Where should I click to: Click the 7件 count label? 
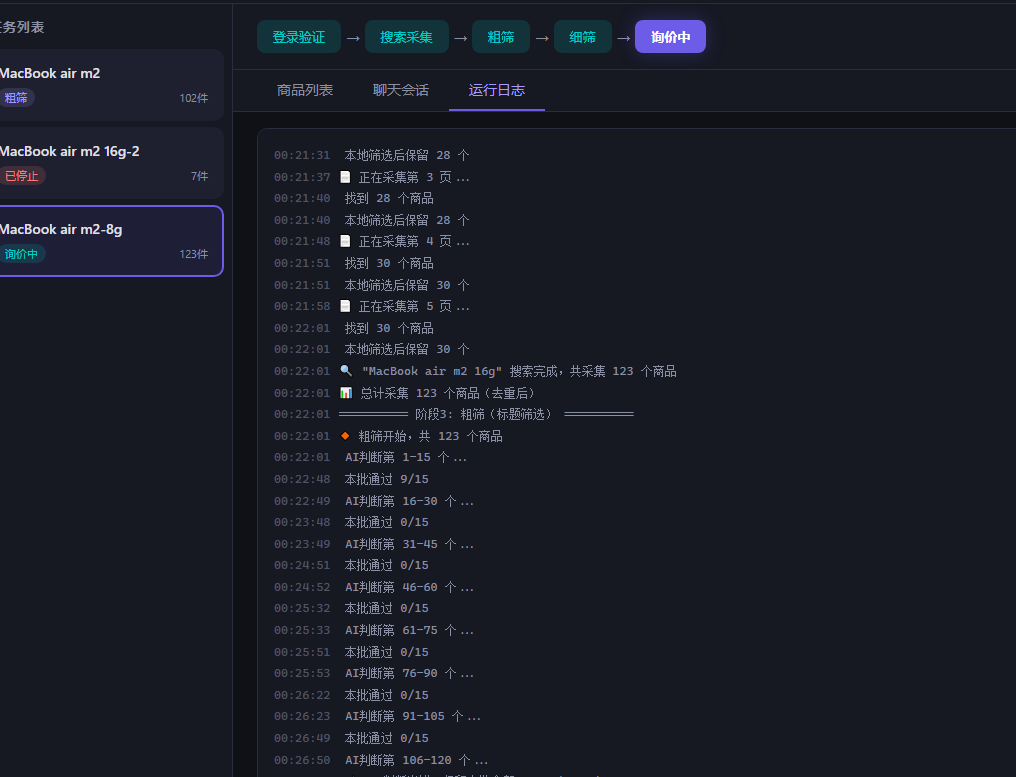(200, 176)
